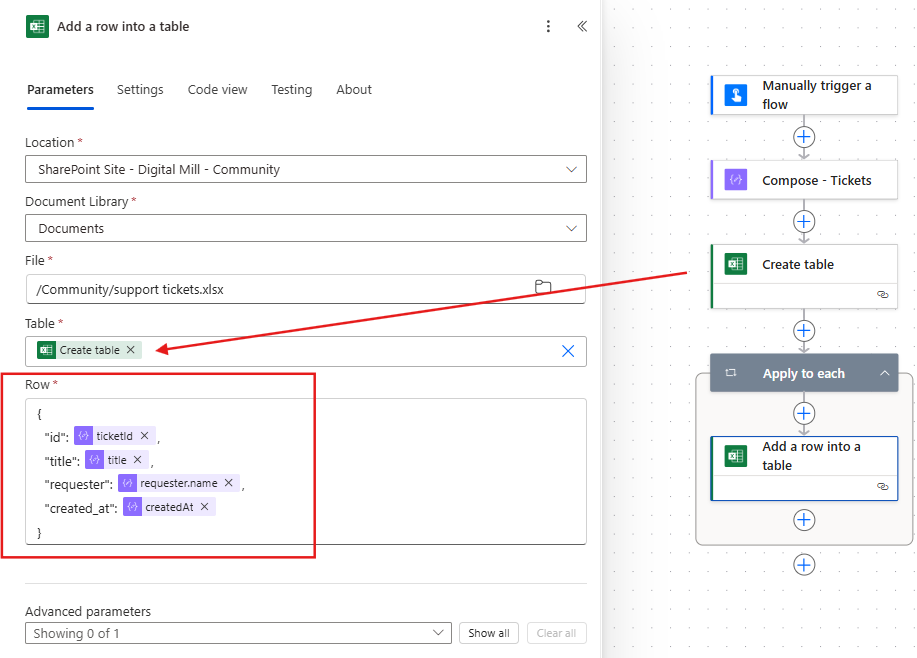The image size is (917, 658).
Task: Switch to the Code view tab
Action: click(x=217, y=89)
